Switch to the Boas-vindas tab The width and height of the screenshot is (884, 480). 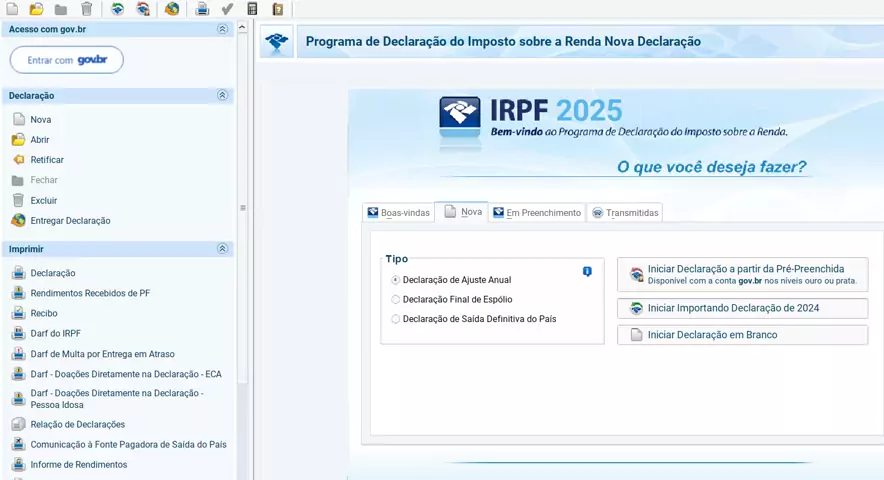click(399, 213)
